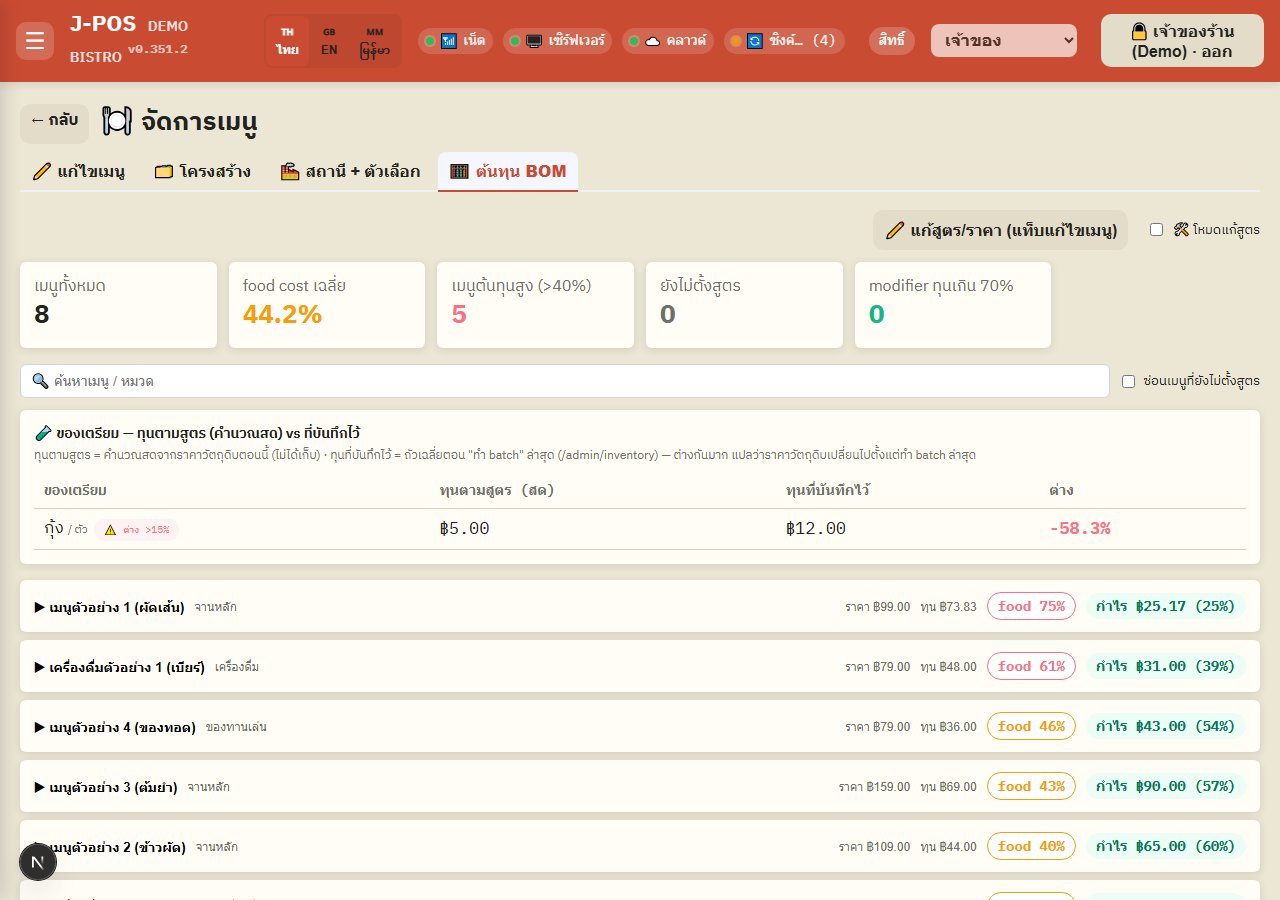Click the กำไร ฿31.00 (39%) badge
The width and height of the screenshot is (1280, 900).
coord(1165,666)
